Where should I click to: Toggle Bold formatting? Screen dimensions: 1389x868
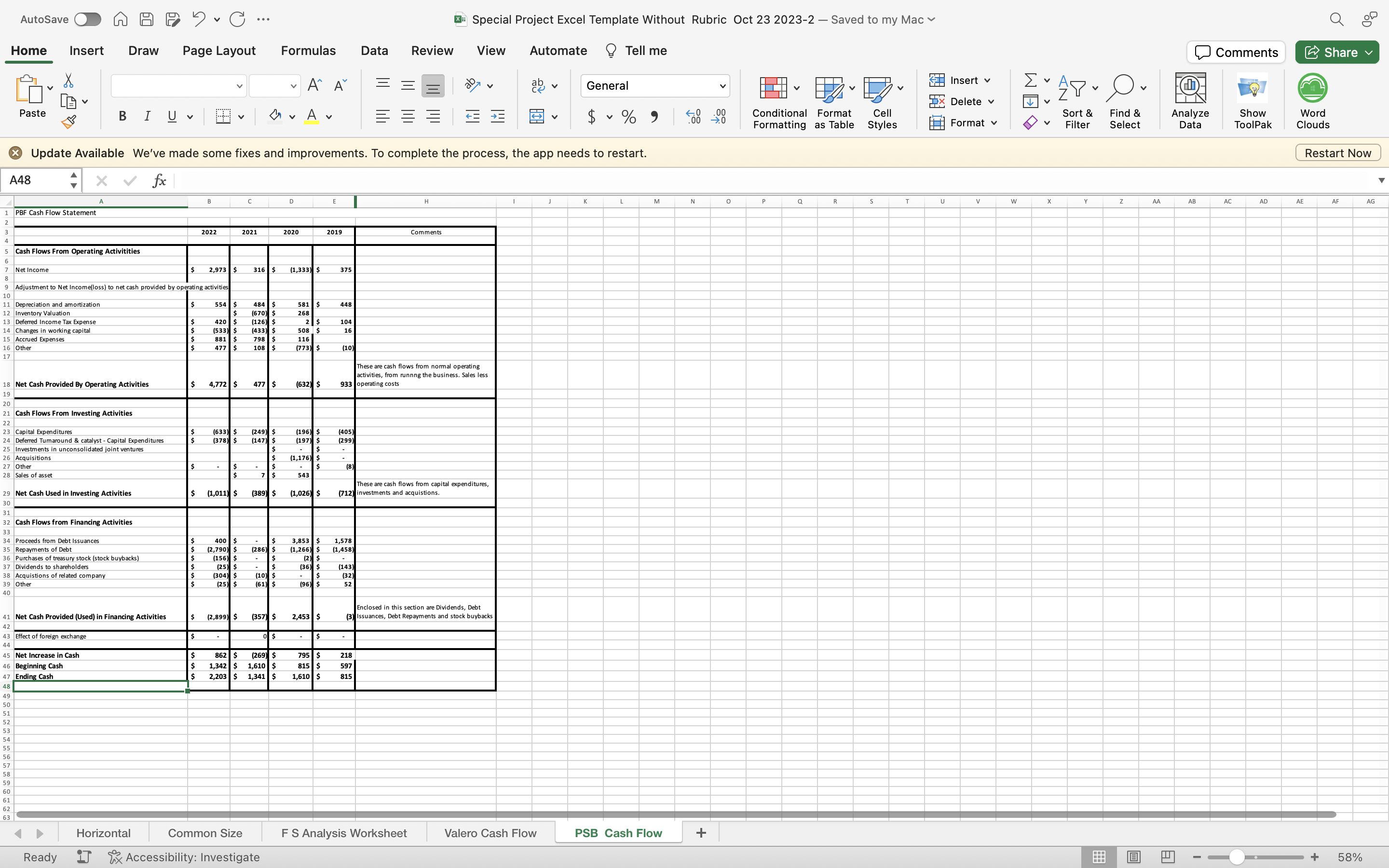tap(122, 117)
